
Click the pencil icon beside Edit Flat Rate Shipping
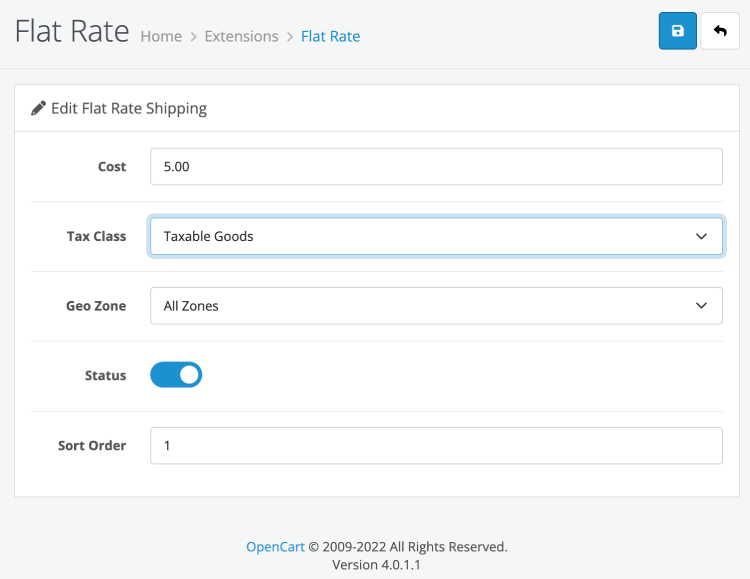pyautogui.click(x=38, y=108)
